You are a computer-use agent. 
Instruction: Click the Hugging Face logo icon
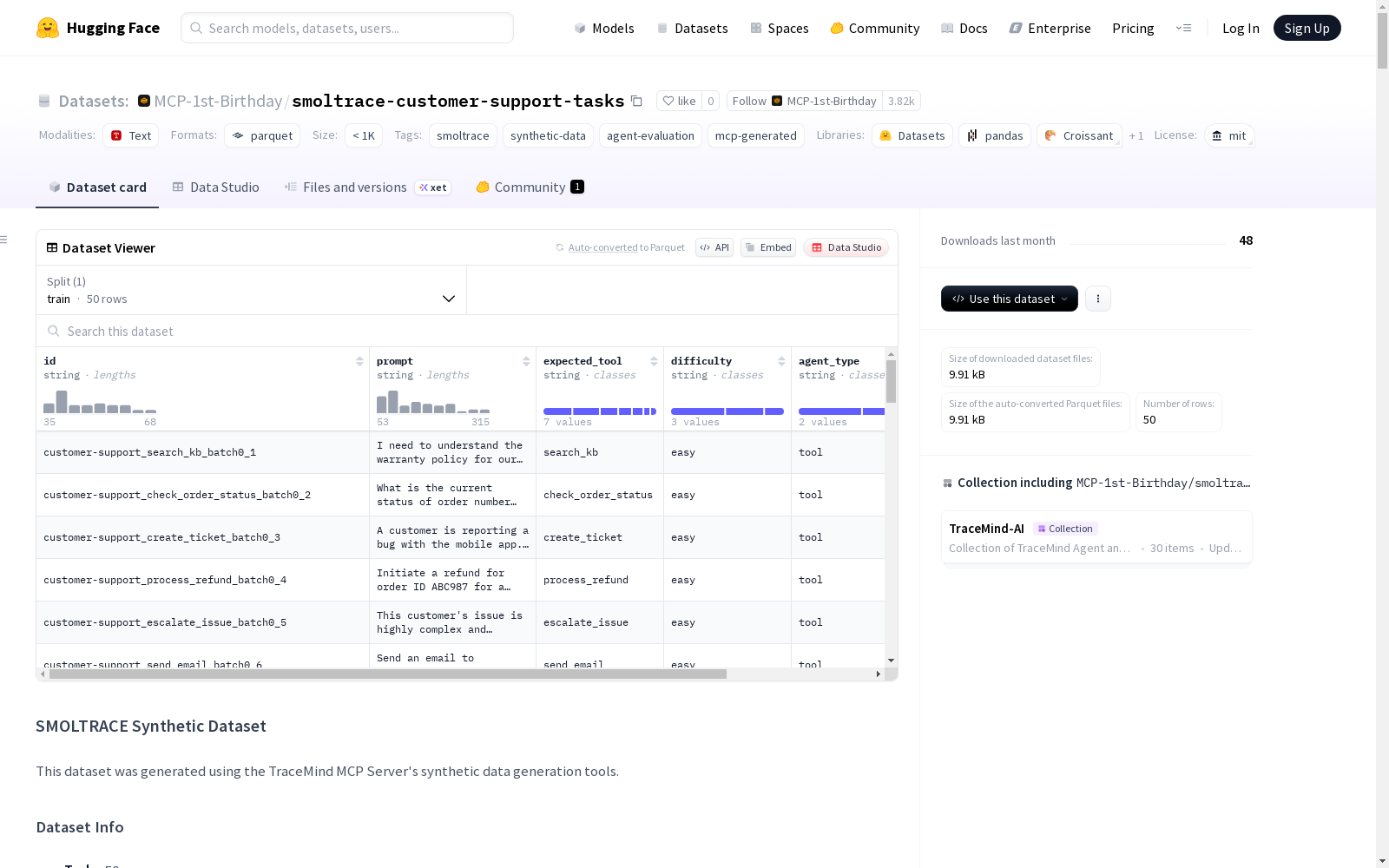click(48, 28)
